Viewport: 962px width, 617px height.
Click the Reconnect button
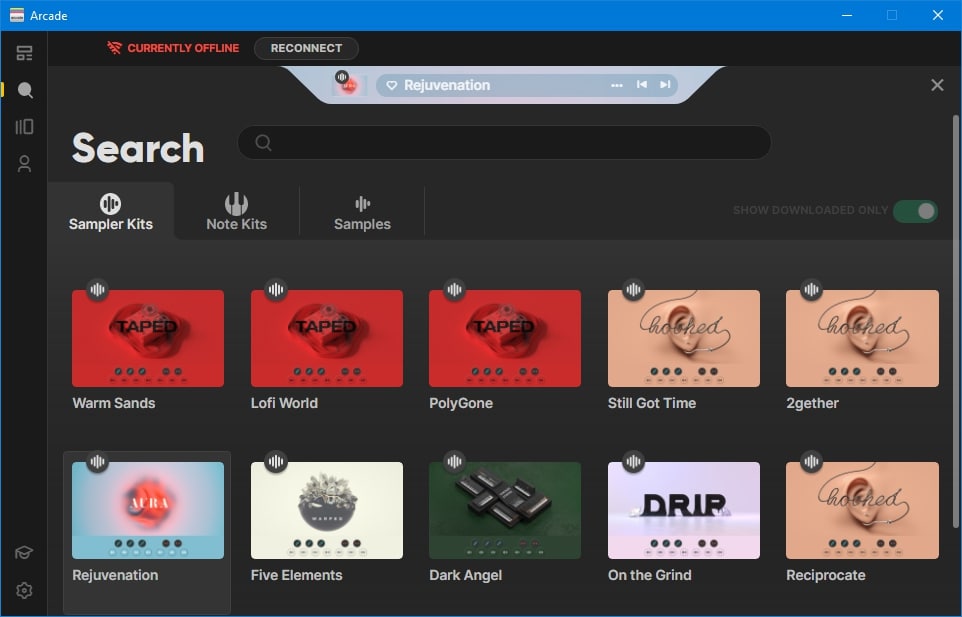coord(306,48)
